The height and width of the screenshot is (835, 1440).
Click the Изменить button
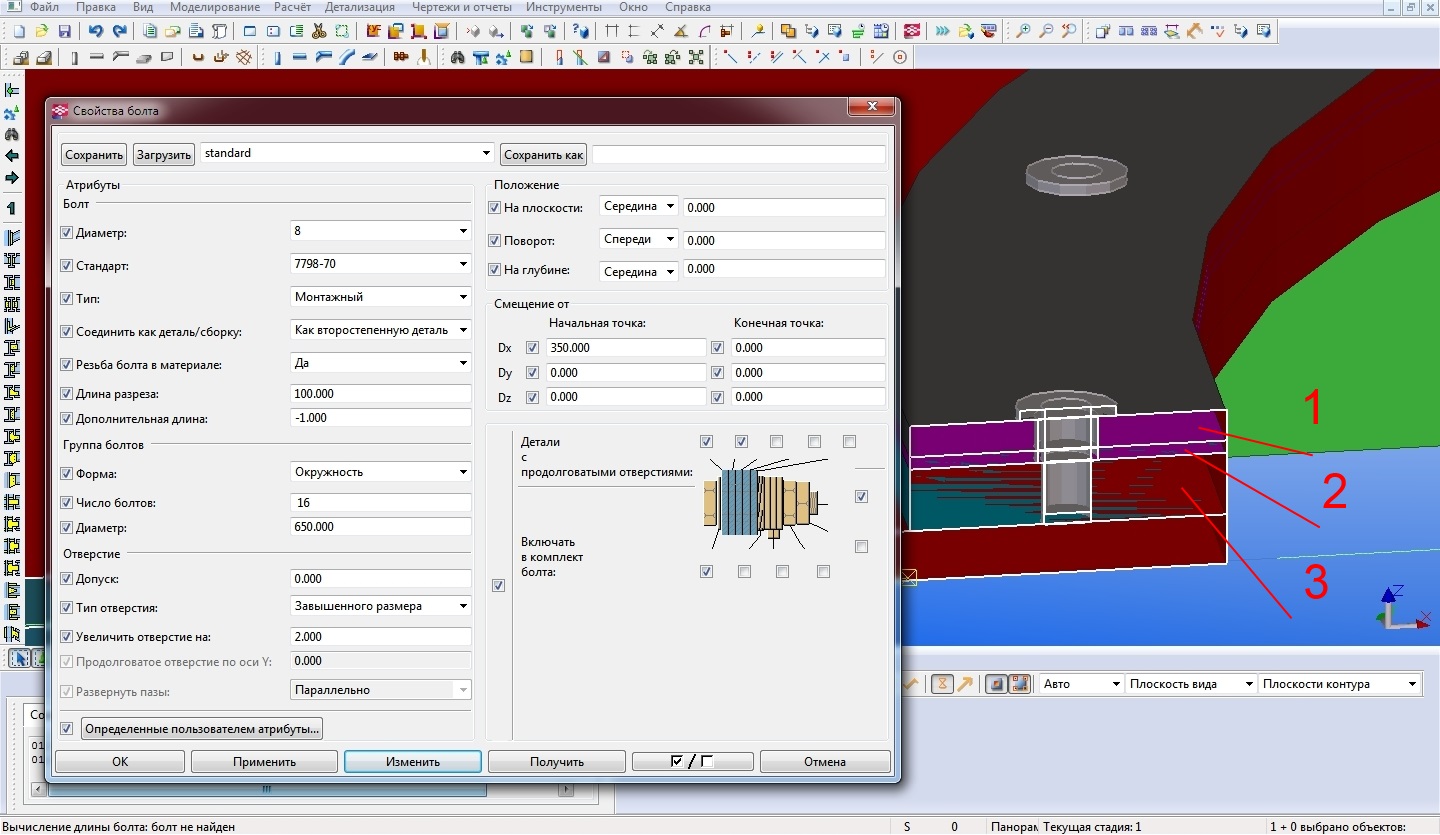pyautogui.click(x=413, y=762)
